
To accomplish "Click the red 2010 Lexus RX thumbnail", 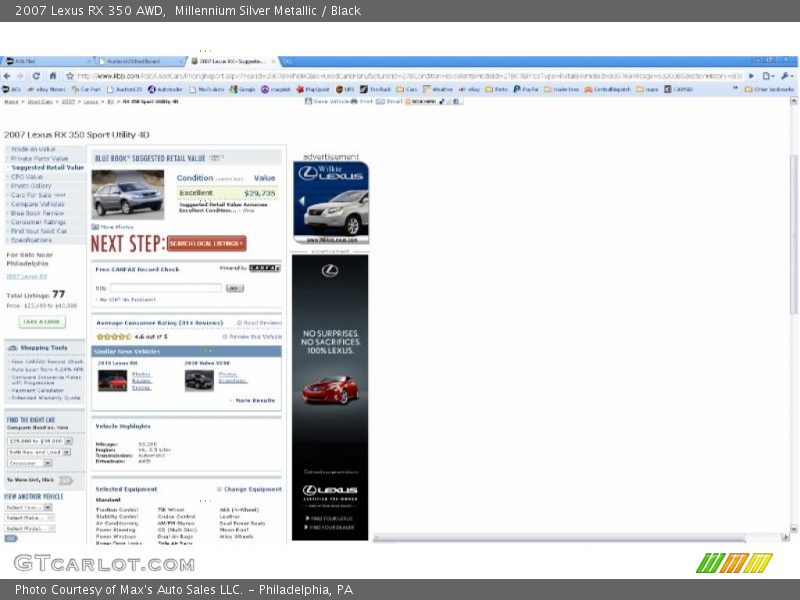I will tap(112, 381).
